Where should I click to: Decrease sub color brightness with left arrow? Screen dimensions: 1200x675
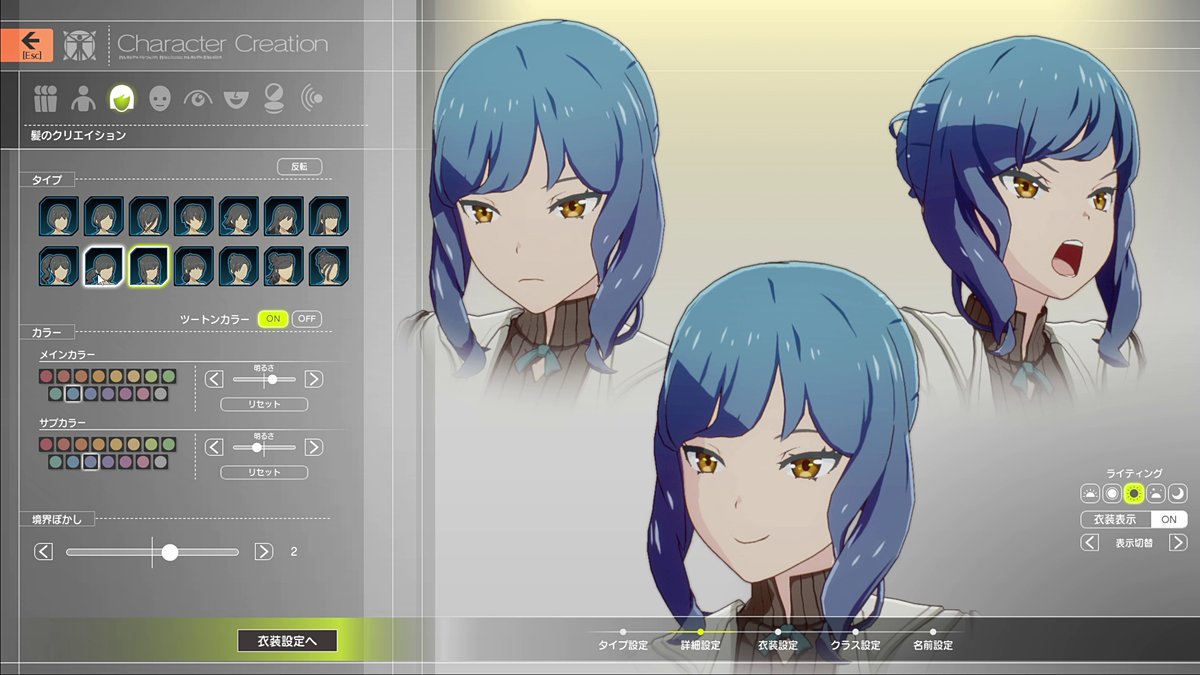(214, 447)
